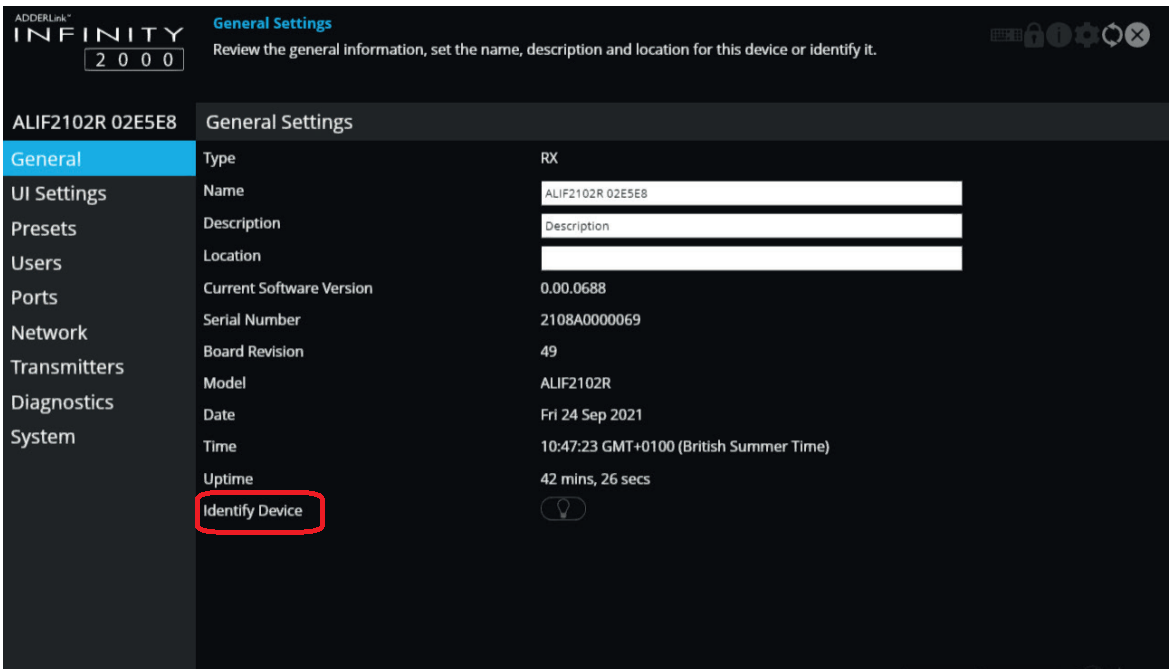Select General in the sidebar menu
The image size is (1170, 670).
[99, 159]
